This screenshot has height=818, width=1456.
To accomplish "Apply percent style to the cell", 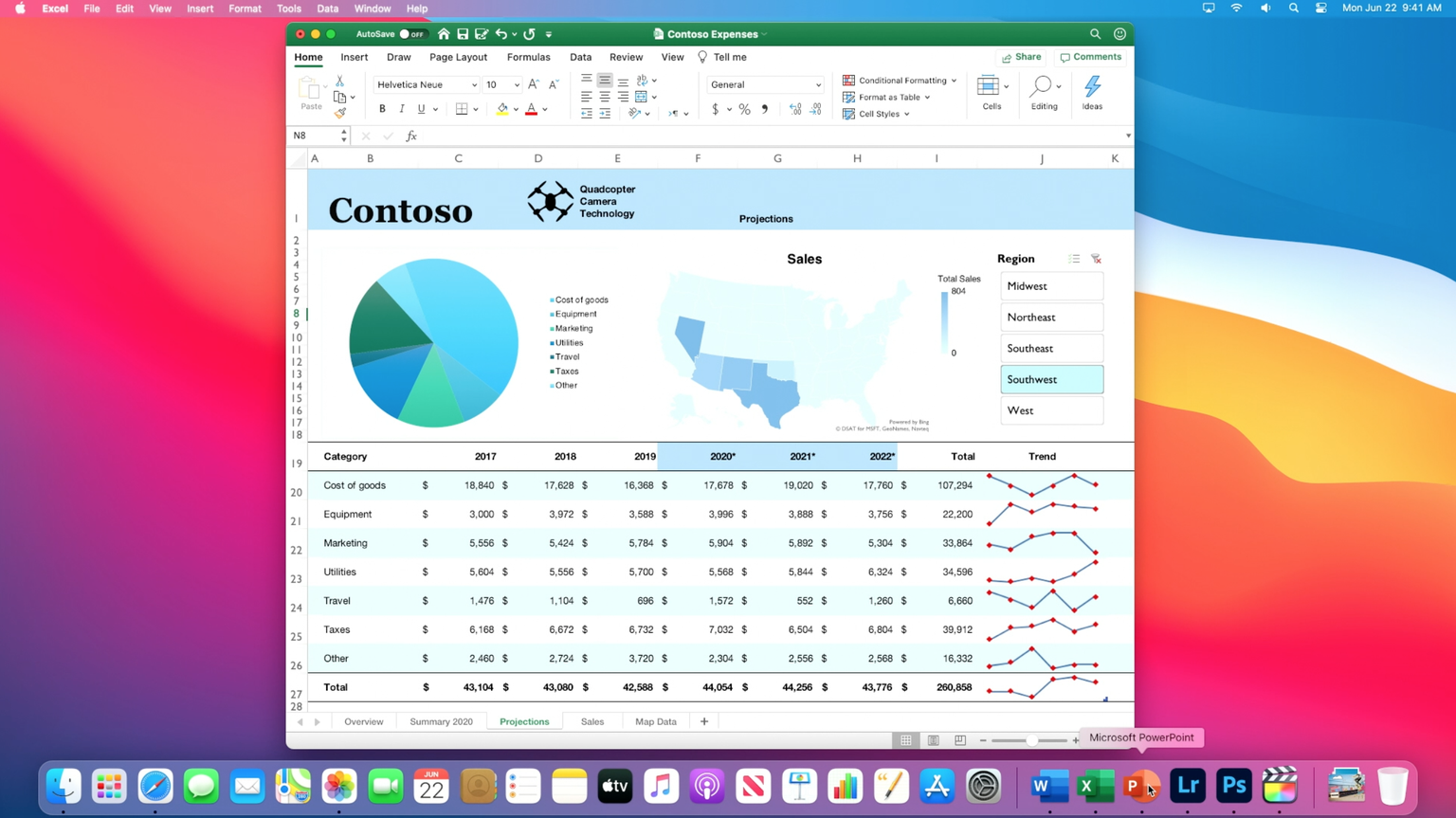I will [744, 110].
